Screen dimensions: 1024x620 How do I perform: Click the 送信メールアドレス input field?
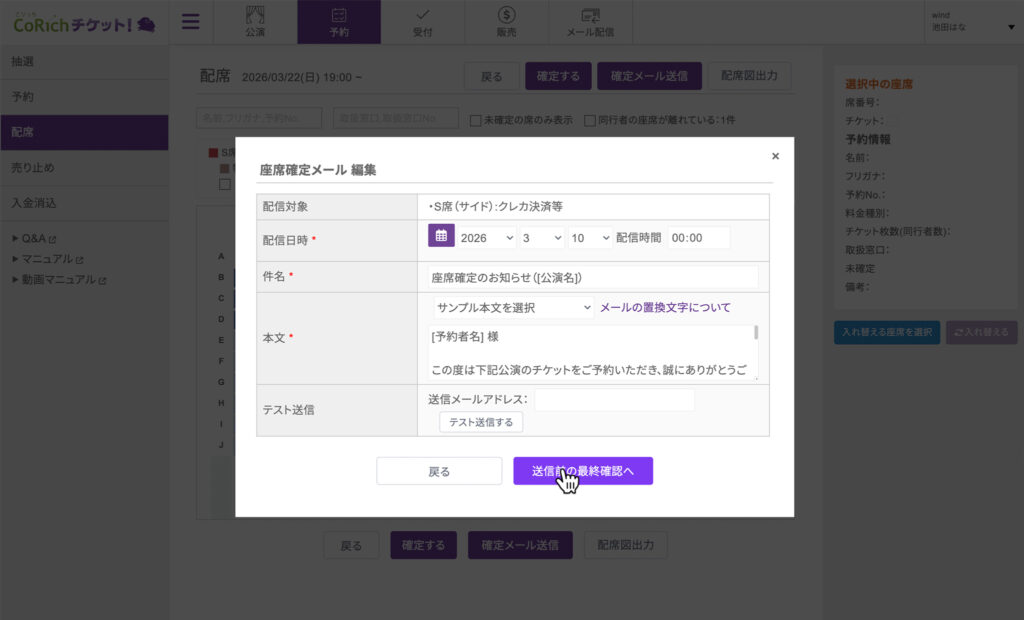pos(614,400)
